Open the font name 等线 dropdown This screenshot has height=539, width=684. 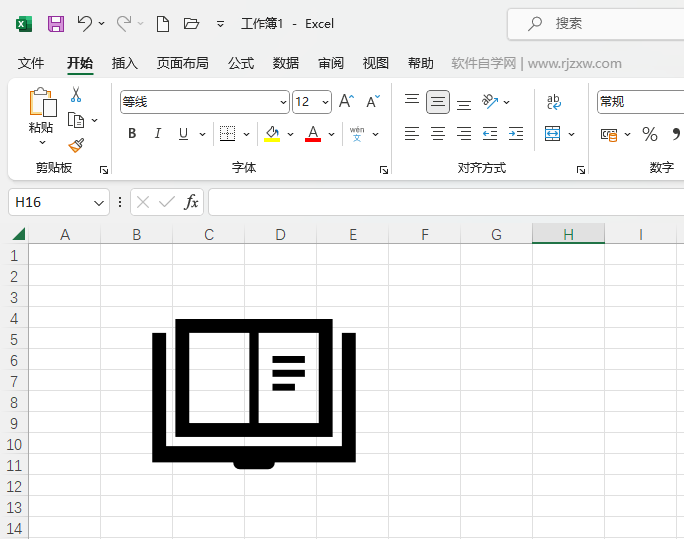click(x=283, y=102)
